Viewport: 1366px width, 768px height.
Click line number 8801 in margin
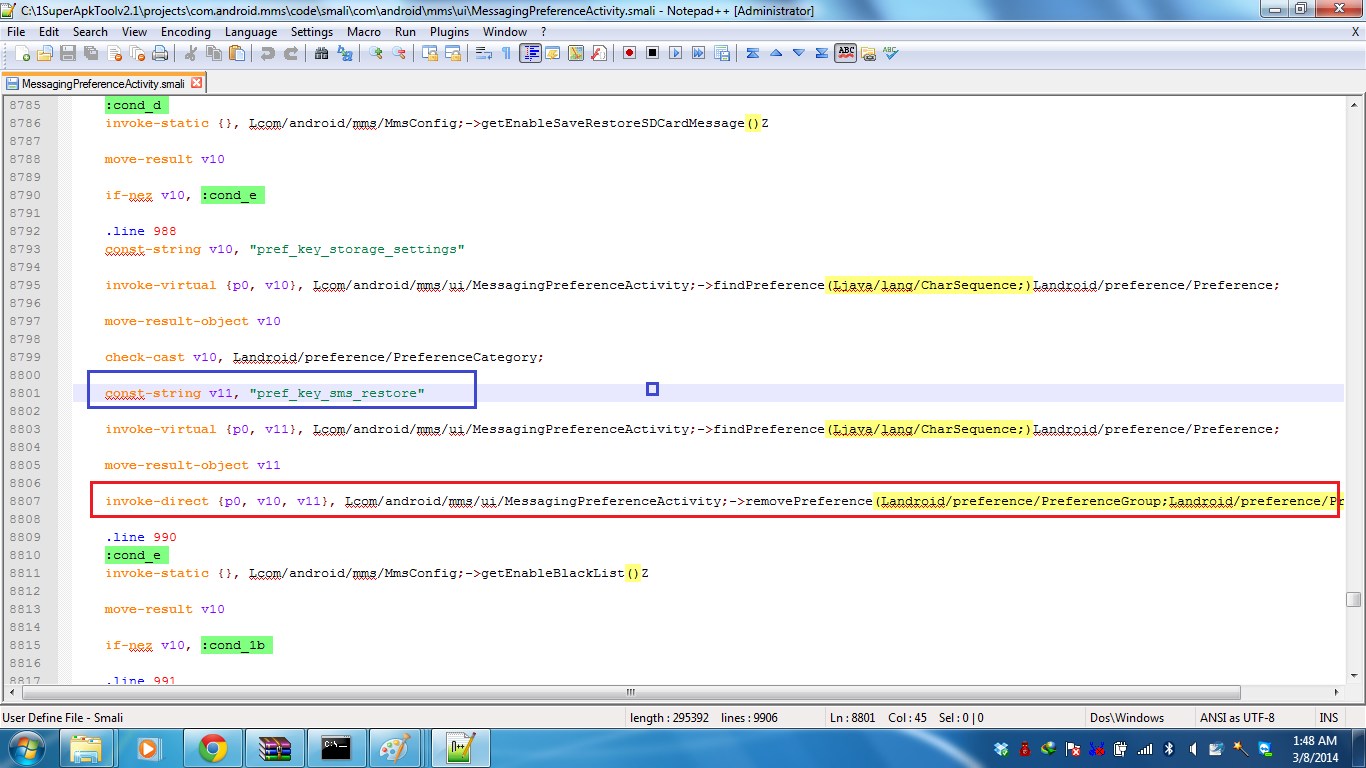click(25, 393)
